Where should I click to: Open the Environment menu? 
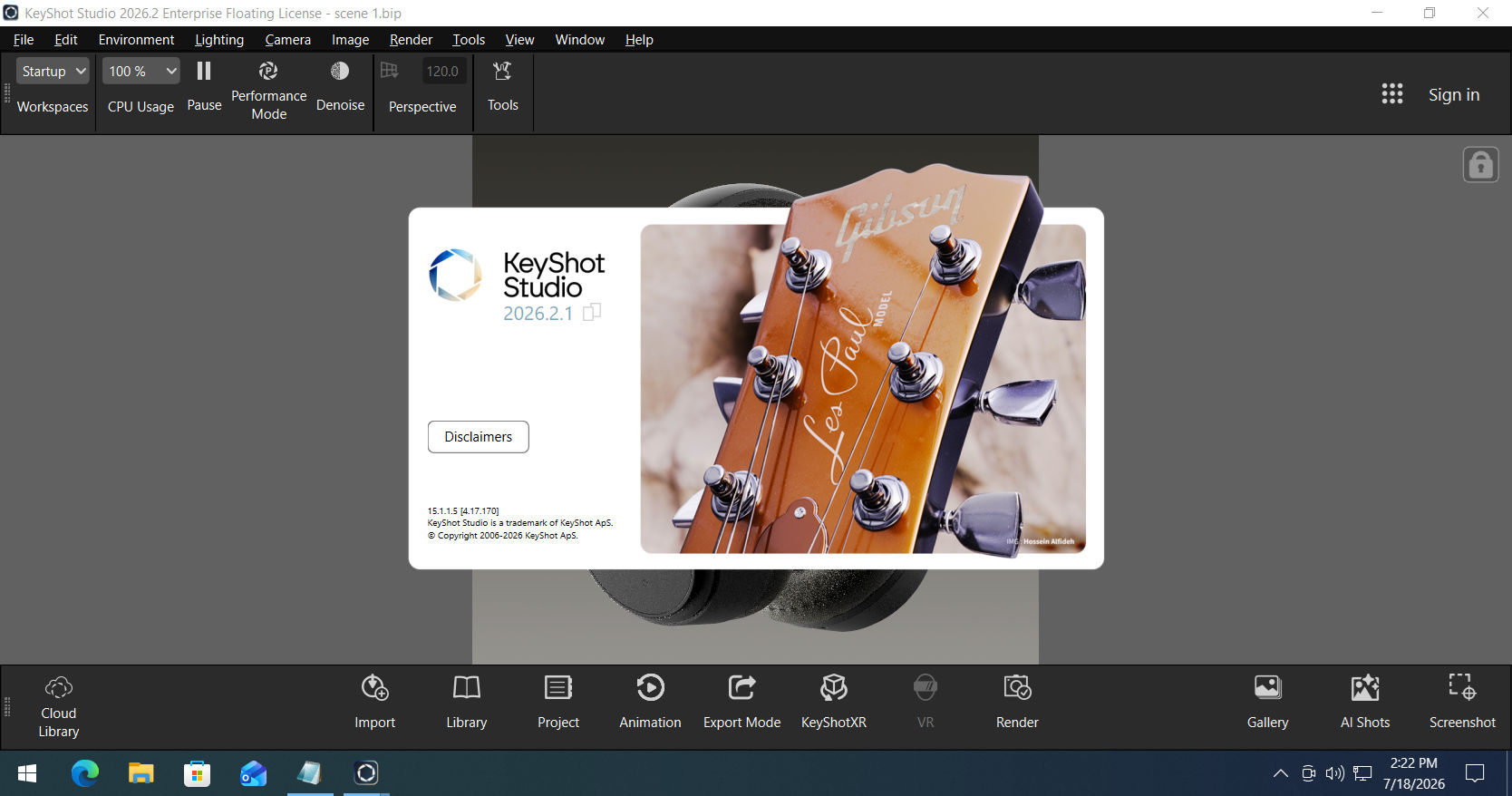pos(136,40)
